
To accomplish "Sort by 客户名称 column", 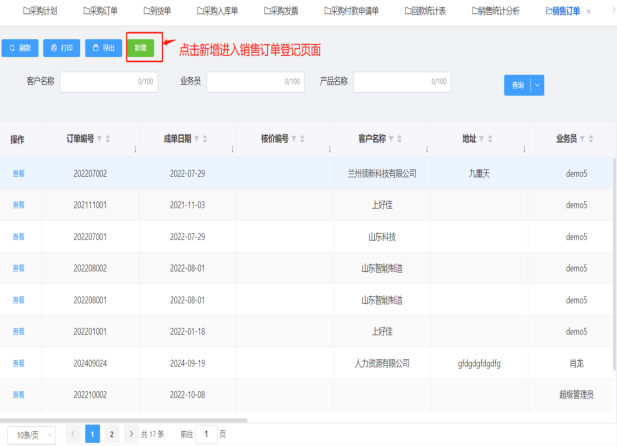I will [x=399, y=139].
